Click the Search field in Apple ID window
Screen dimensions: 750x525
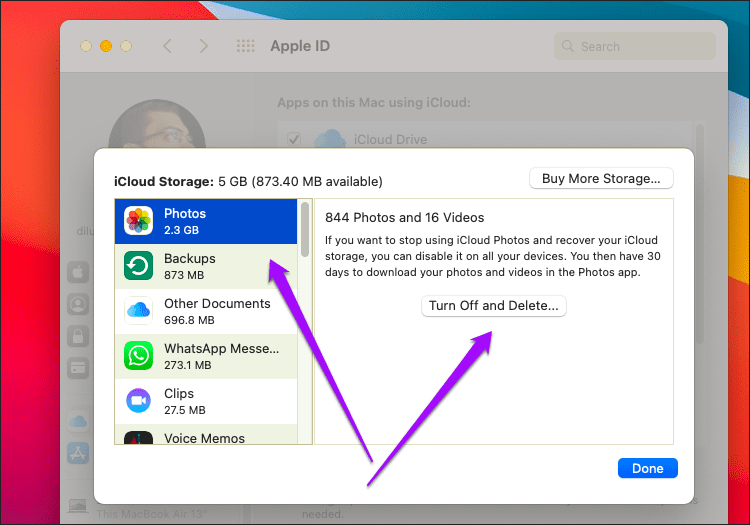click(635, 46)
